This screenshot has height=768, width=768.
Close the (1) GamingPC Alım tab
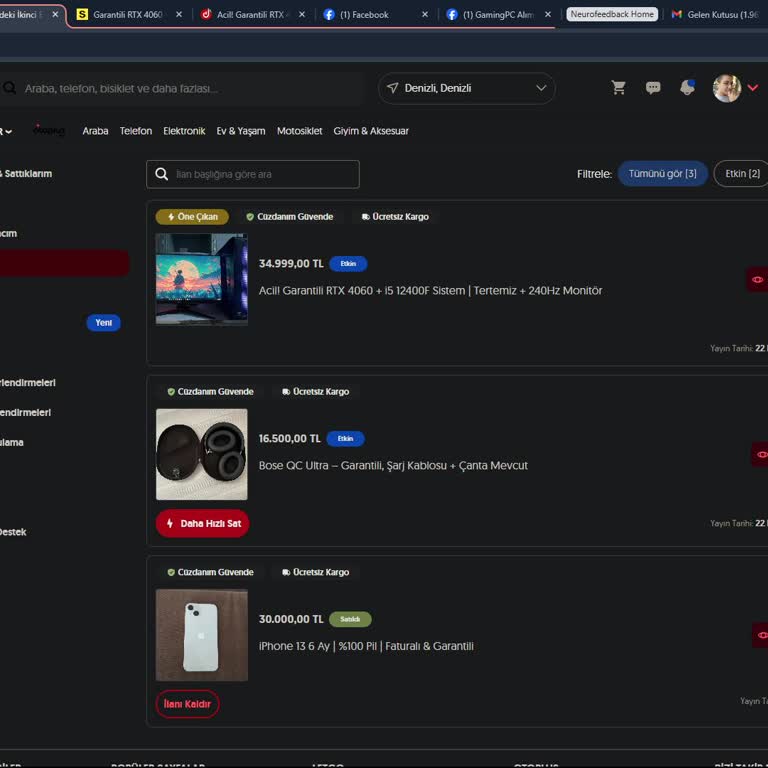point(548,14)
